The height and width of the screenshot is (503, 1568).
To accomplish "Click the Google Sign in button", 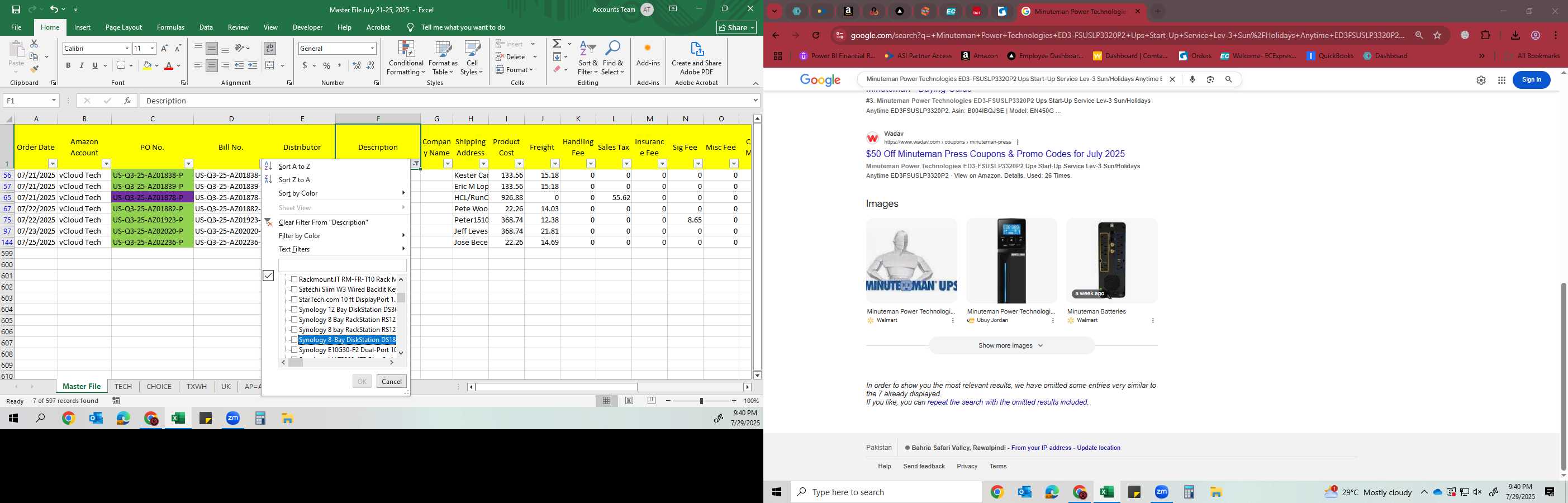I will [x=1532, y=80].
